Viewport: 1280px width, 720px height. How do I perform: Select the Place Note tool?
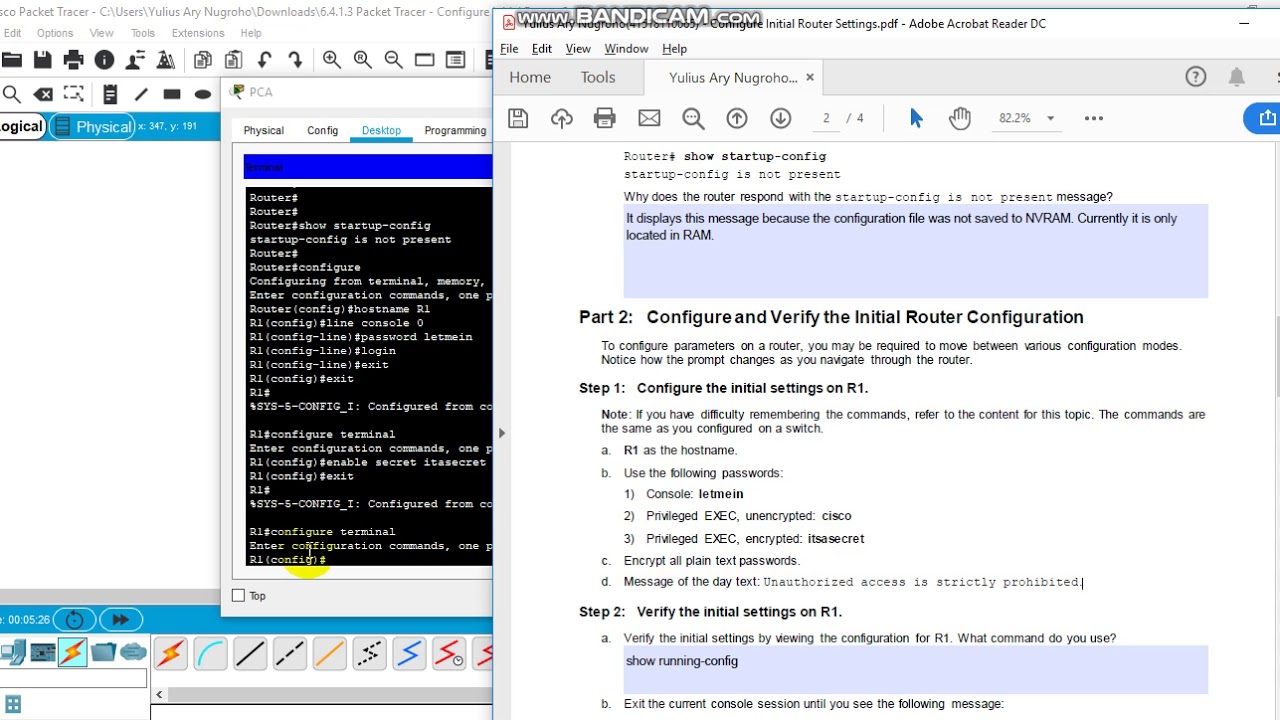pyautogui.click(x=110, y=94)
